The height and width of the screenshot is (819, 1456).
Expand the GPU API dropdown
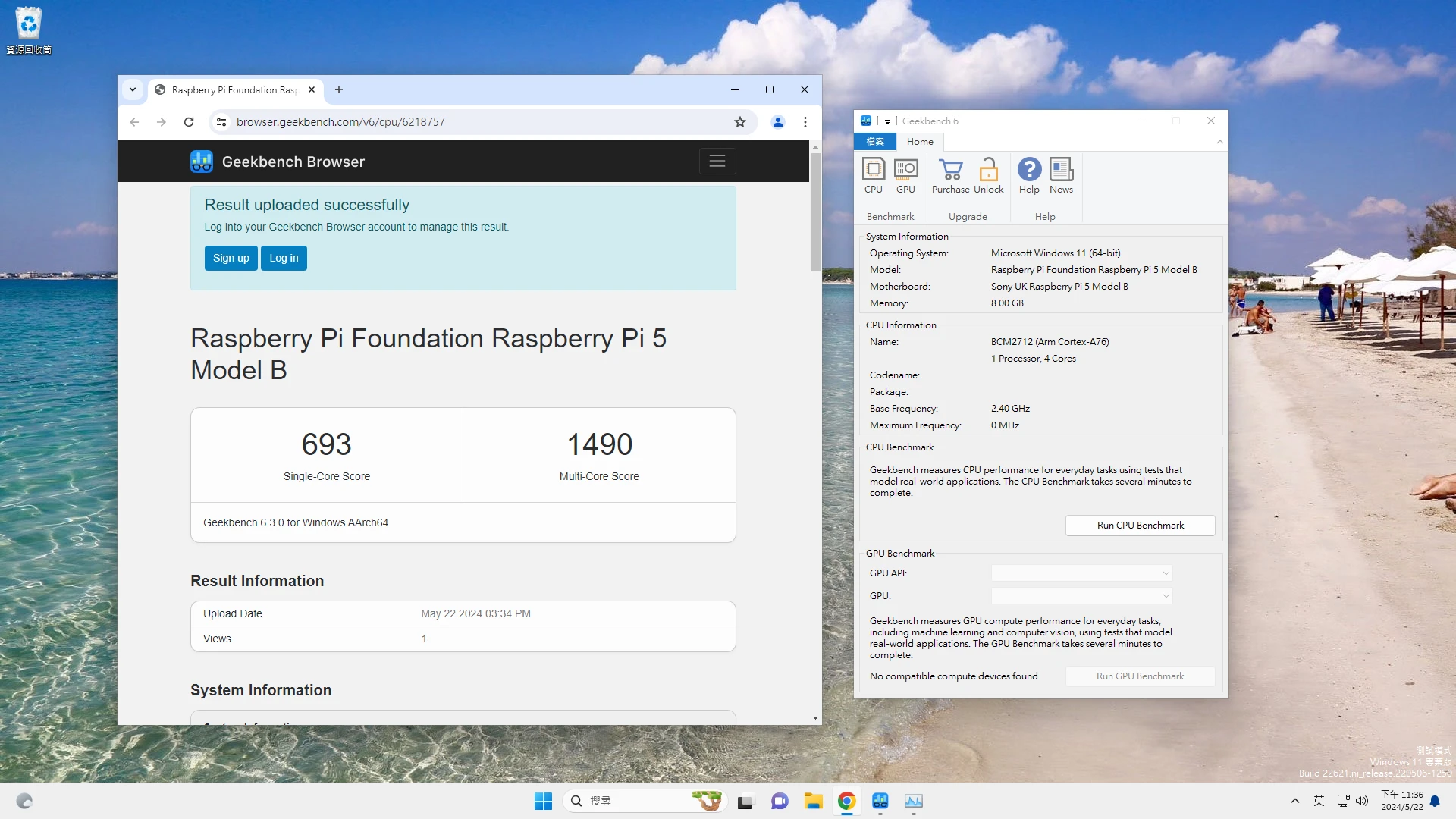click(x=1081, y=573)
